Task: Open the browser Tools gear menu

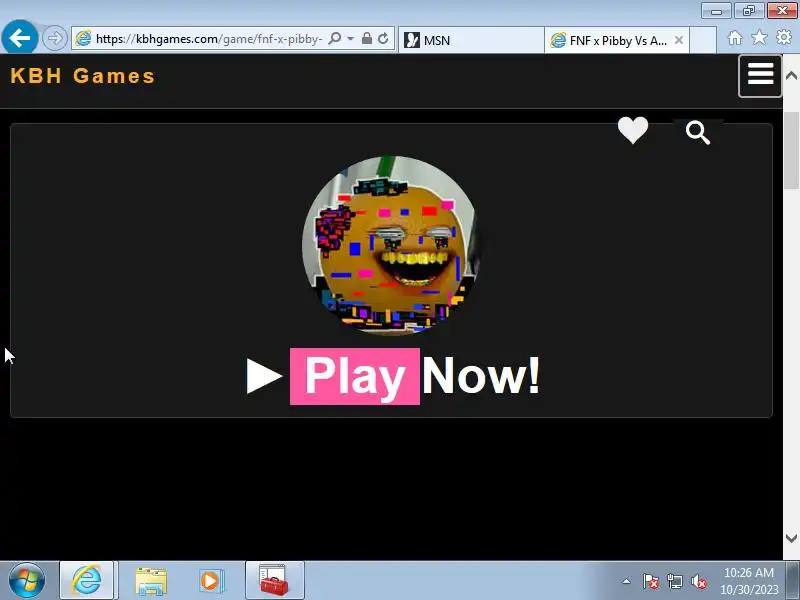Action: pos(784,38)
